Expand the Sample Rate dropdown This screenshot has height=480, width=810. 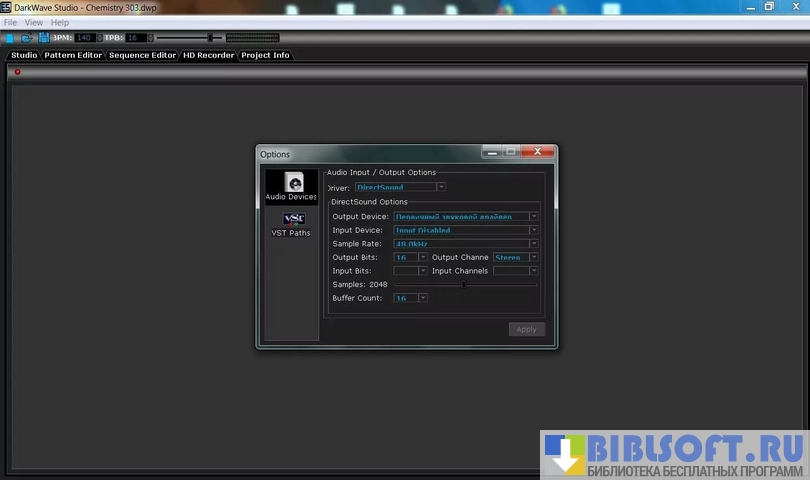pyautogui.click(x=534, y=244)
